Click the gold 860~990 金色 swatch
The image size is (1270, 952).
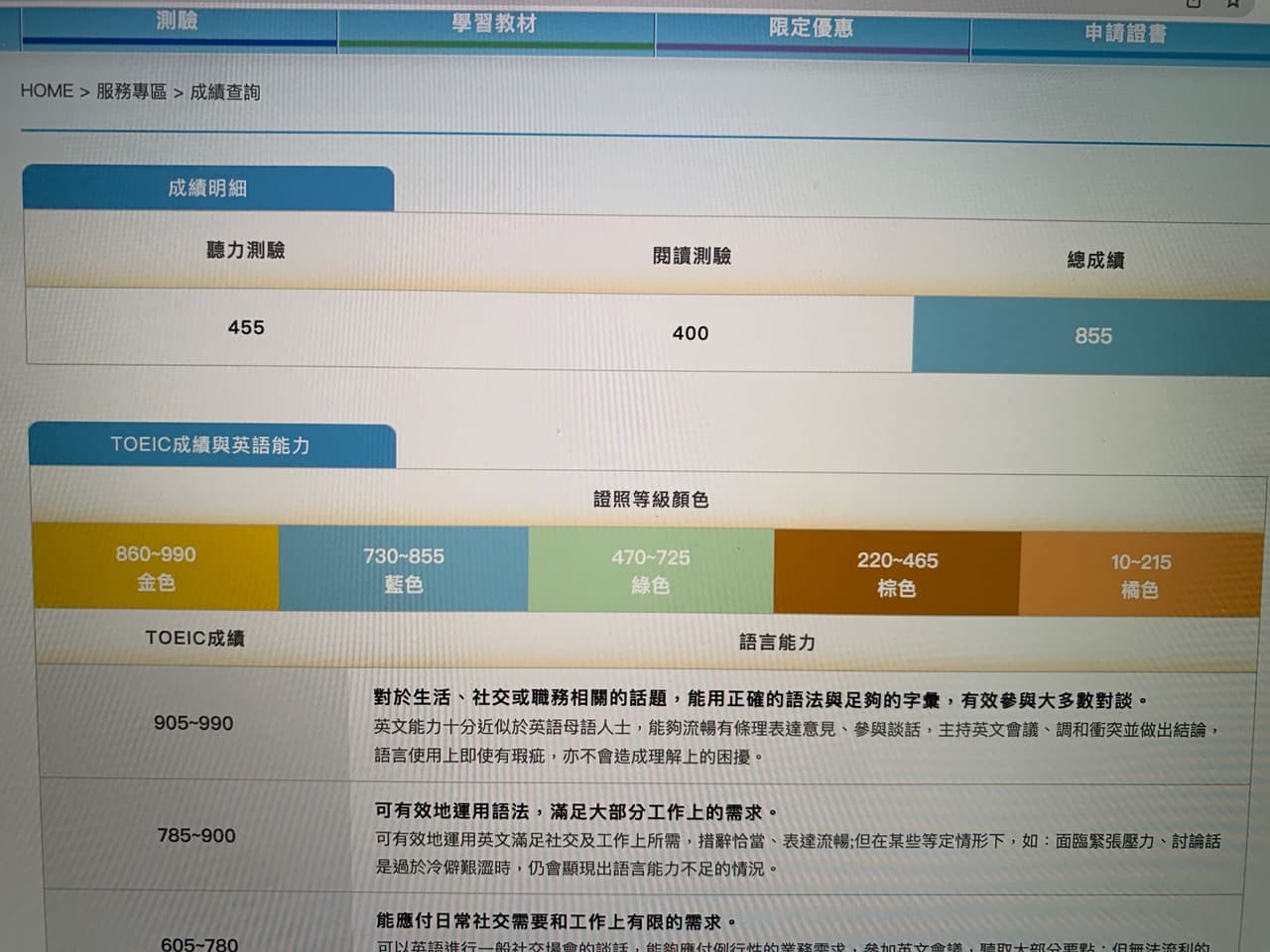pyautogui.click(x=156, y=567)
